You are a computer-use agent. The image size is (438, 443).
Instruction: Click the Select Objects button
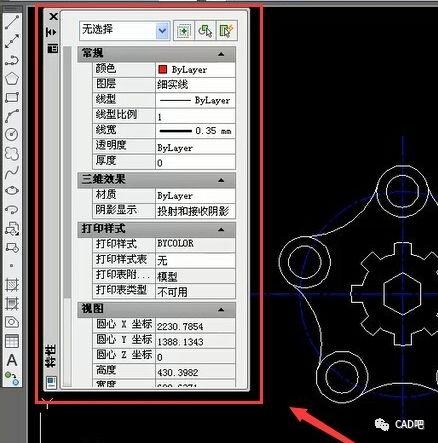[x=205, y=31]
